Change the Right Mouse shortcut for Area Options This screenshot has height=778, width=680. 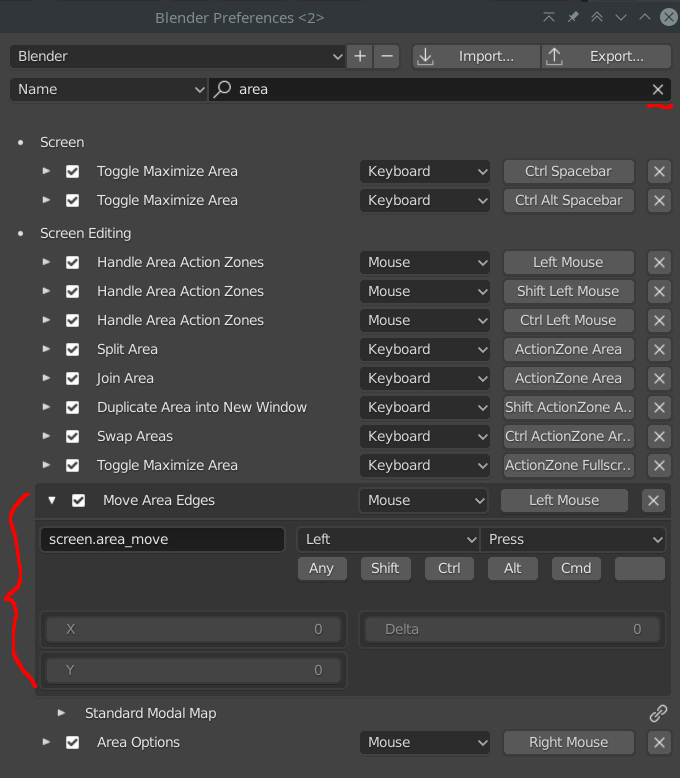569,743
